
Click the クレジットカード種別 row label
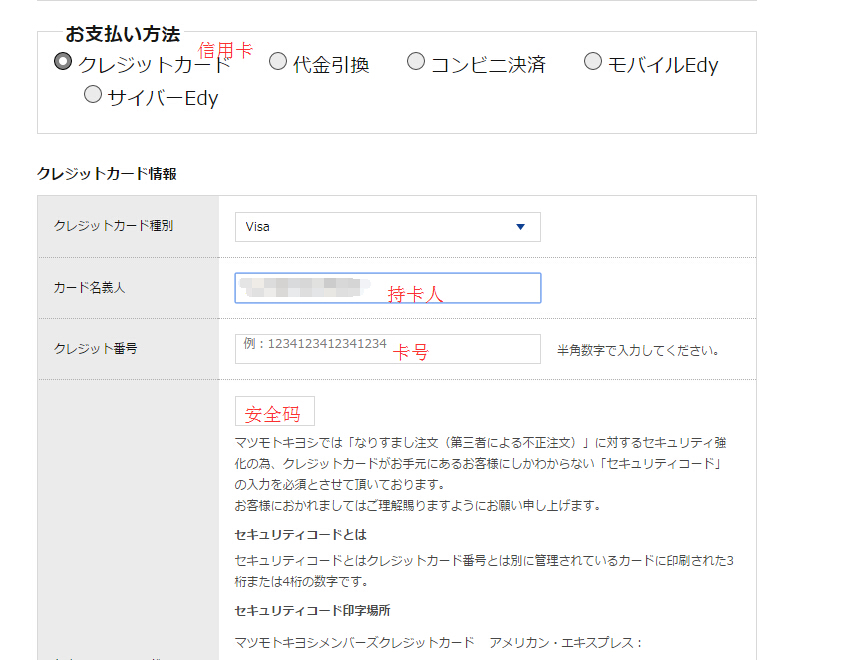tap(113, 226)
